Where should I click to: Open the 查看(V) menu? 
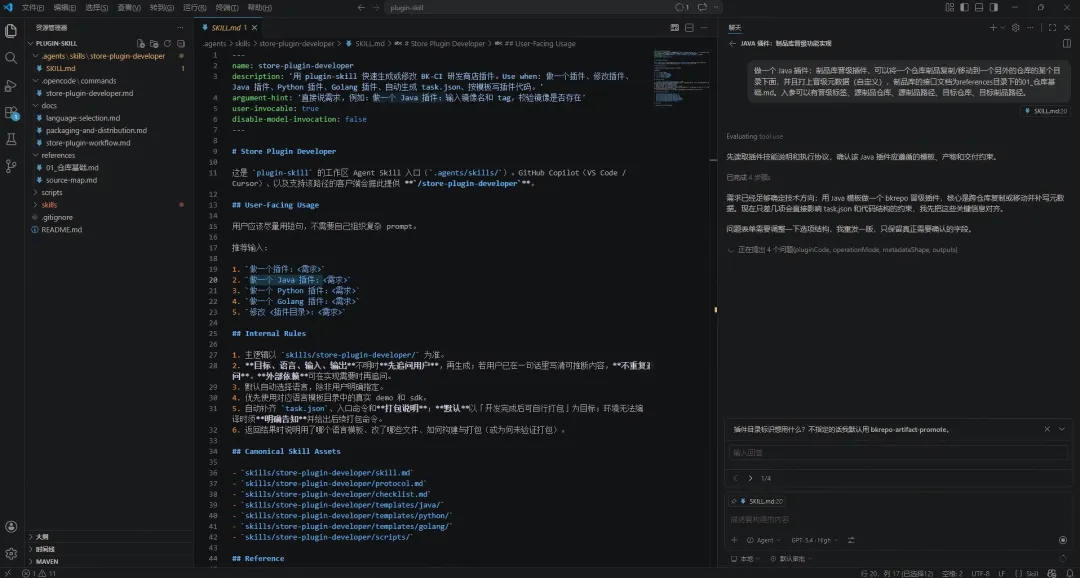tap(129, 8)
